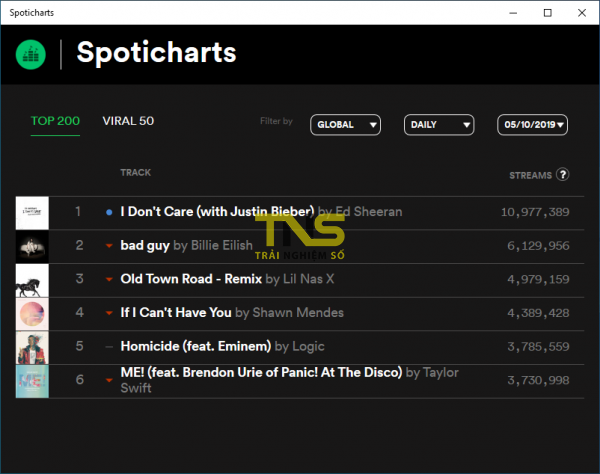Click the red trend arrow for Old Town Road
This screenshot has width=600, height=474.
pos(108,279)
